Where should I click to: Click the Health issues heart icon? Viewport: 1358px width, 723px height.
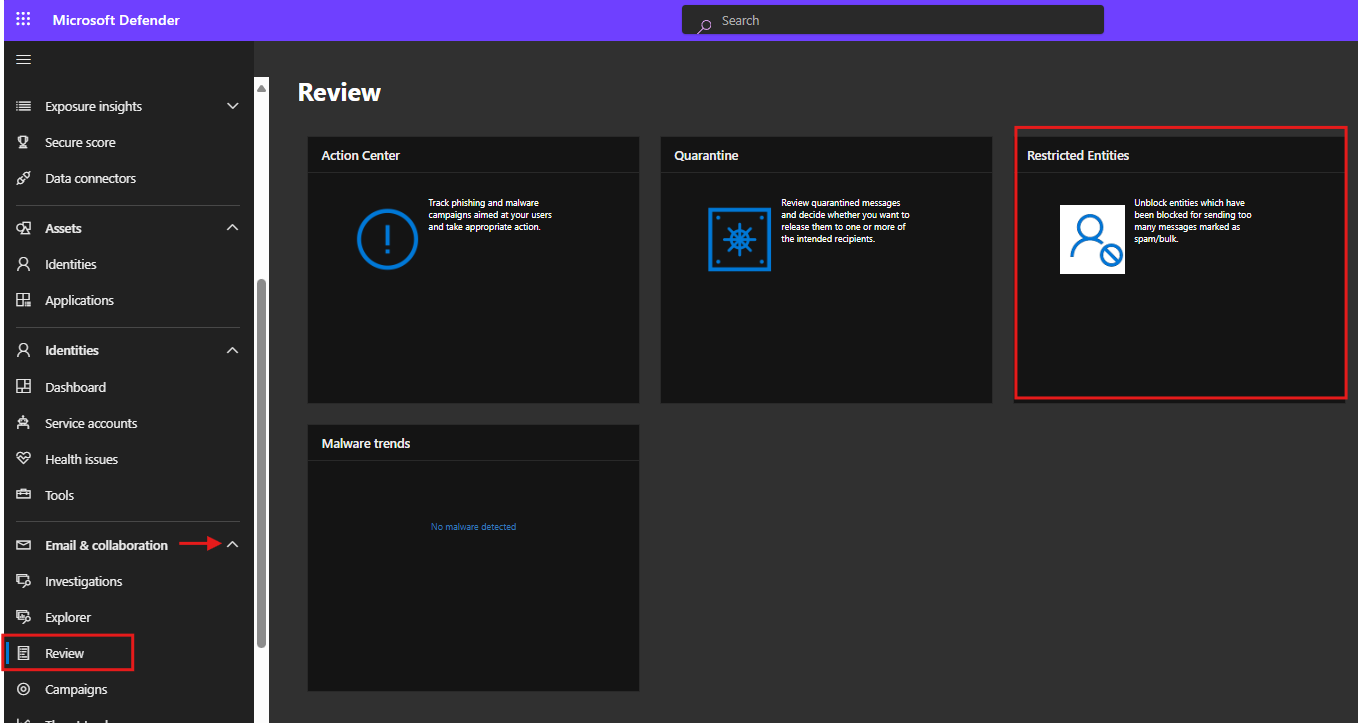tap(24, 459)
